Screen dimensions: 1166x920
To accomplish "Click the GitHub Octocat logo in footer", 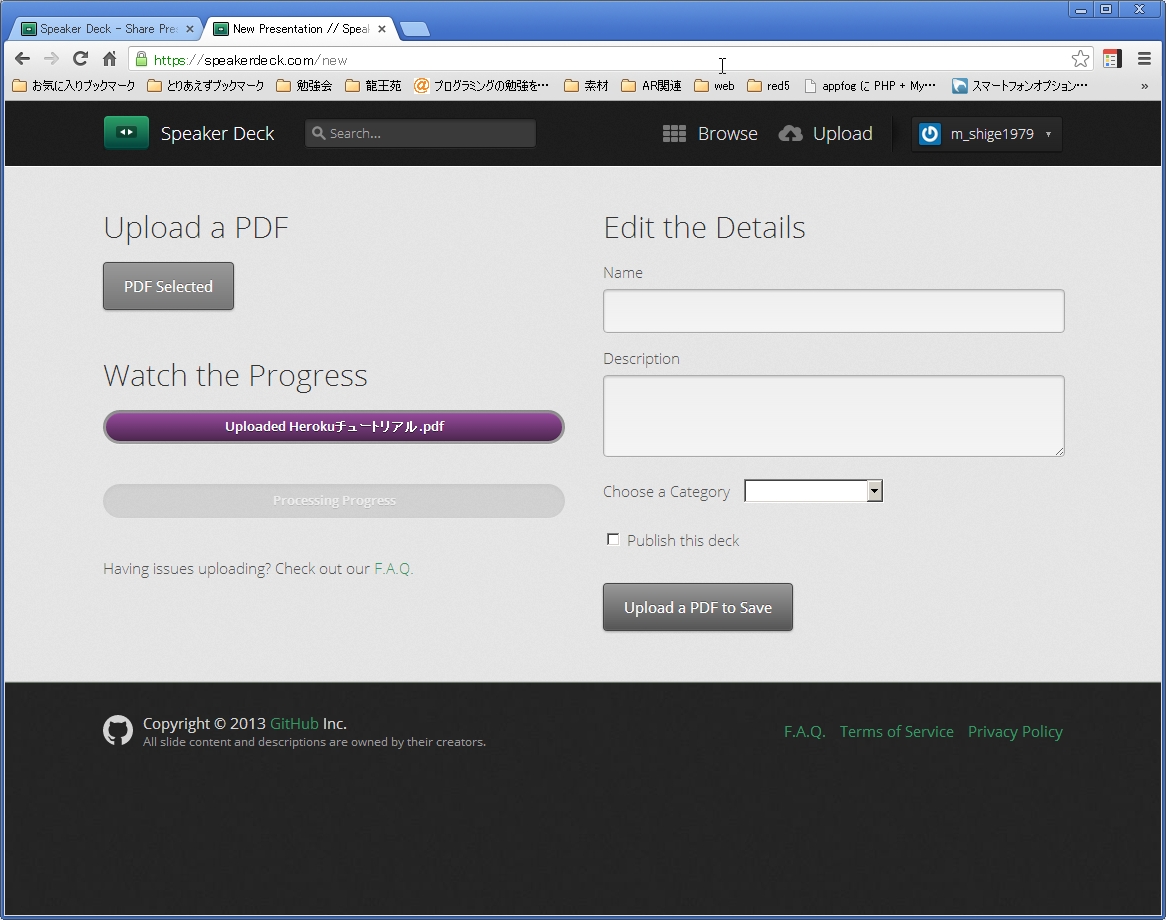I will [x=117, y=730].
